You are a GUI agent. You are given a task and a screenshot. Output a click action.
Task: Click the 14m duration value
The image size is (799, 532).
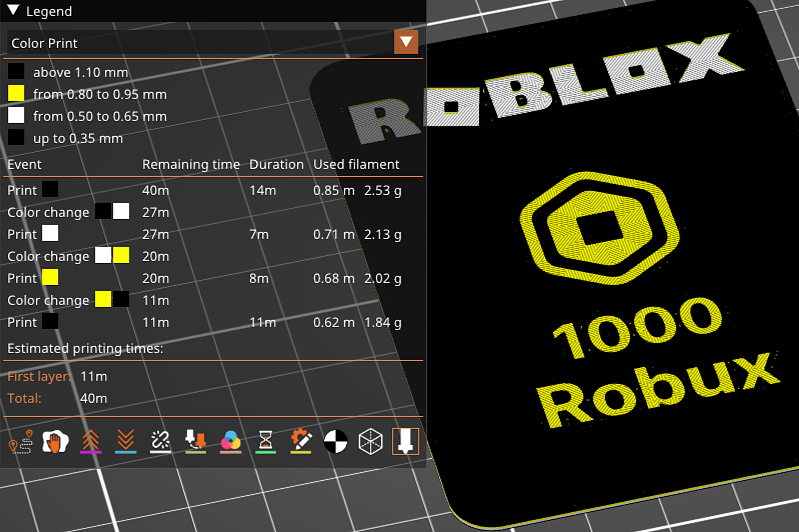[262, 191]
